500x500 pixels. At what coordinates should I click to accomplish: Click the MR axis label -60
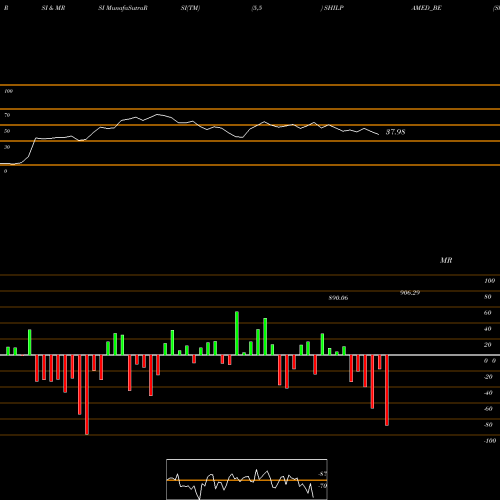(x=488, y=409)
